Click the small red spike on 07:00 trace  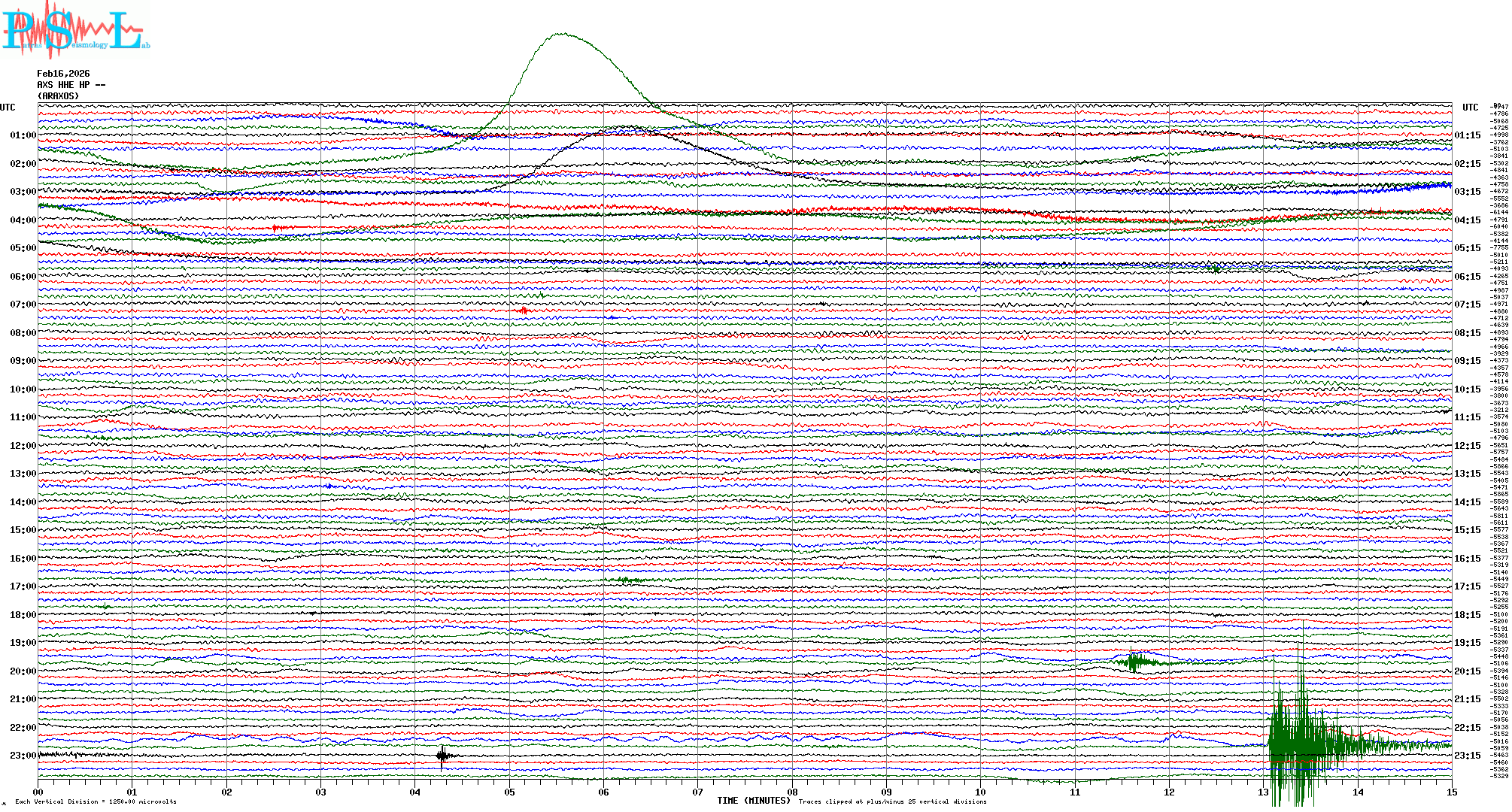tap(524, 310)
